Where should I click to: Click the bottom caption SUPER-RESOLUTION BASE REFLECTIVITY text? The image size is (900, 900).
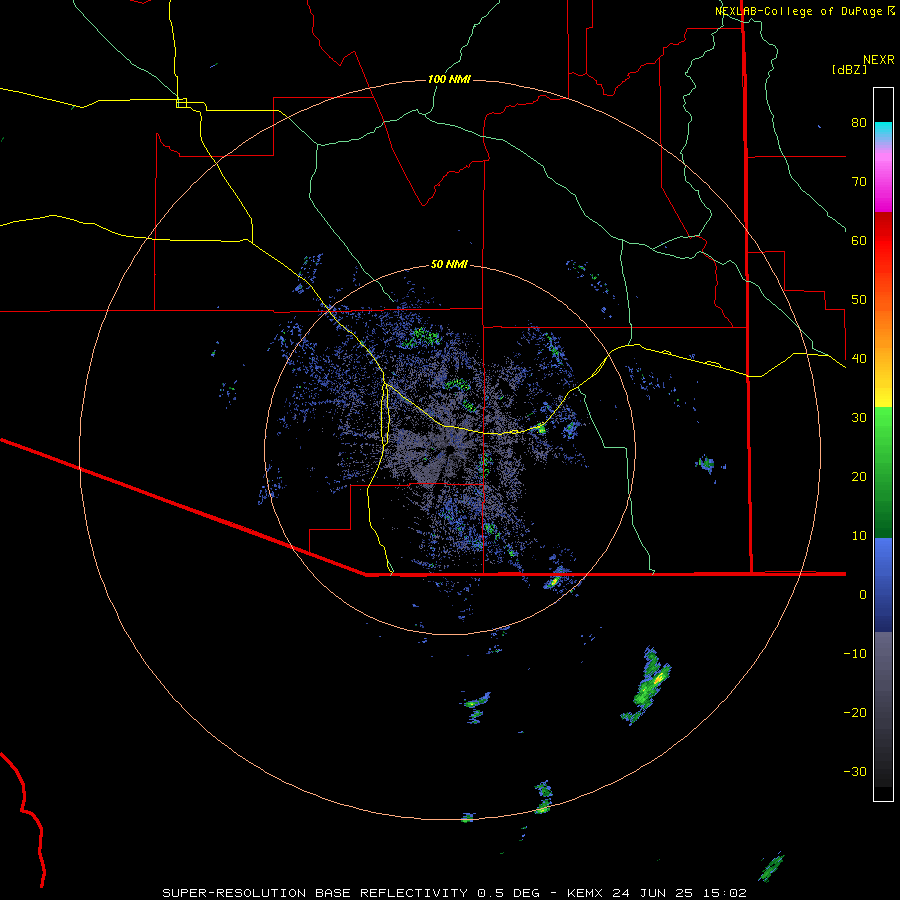pos(315,893)
